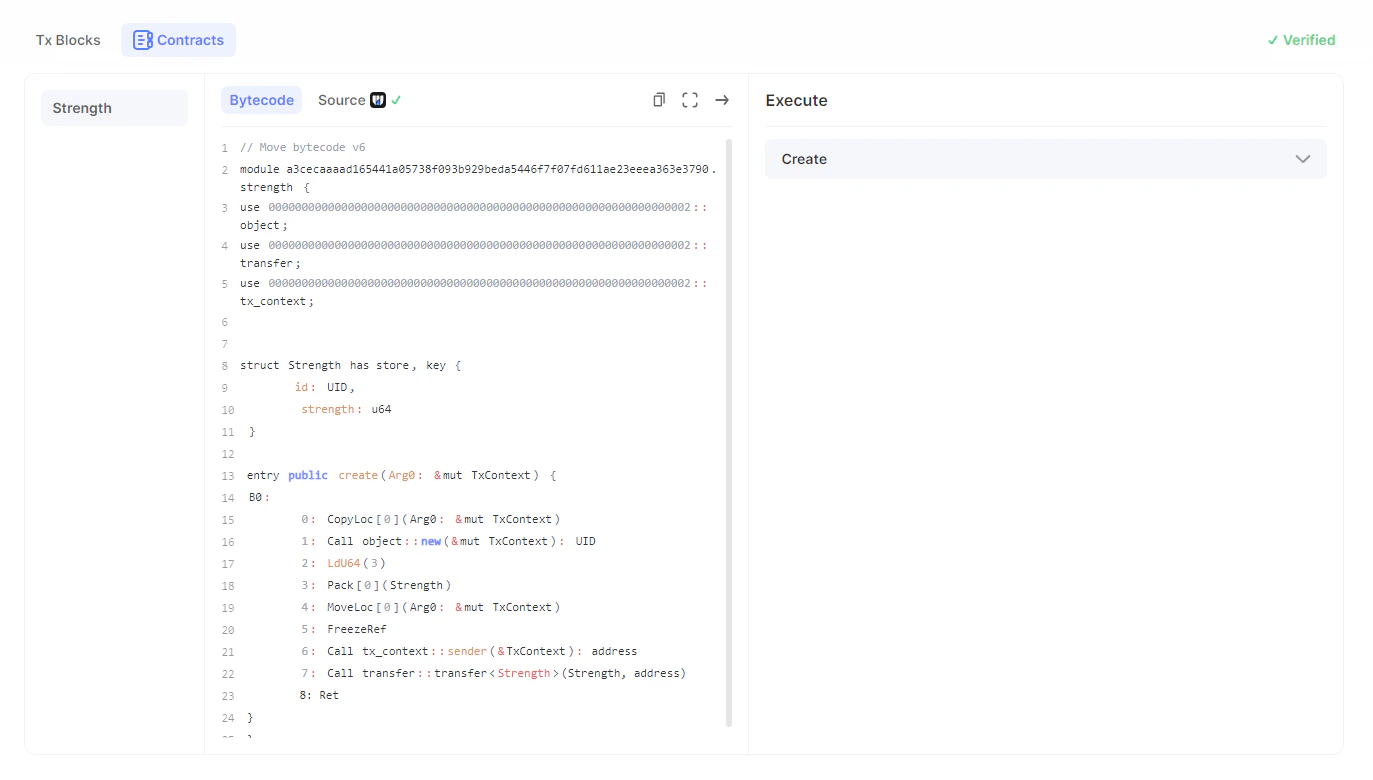
Task: Click the MoveLoc[0] instruction line
Action: click(430, 607)
